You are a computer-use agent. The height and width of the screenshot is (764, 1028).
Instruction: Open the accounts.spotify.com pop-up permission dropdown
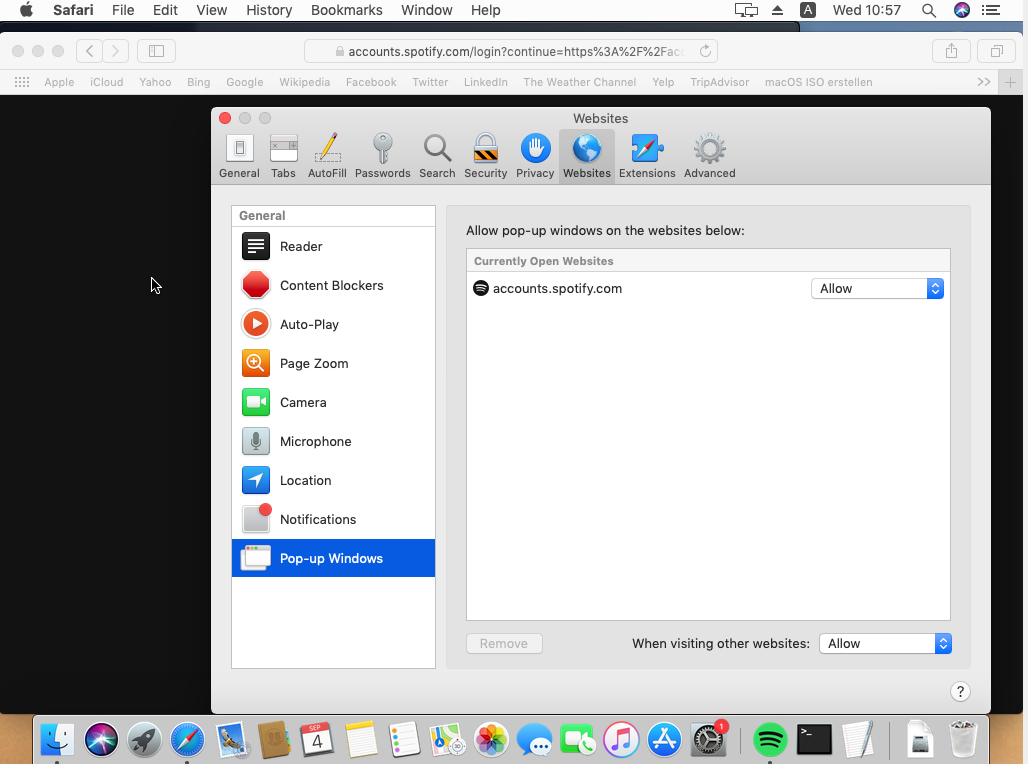(877, 289)
